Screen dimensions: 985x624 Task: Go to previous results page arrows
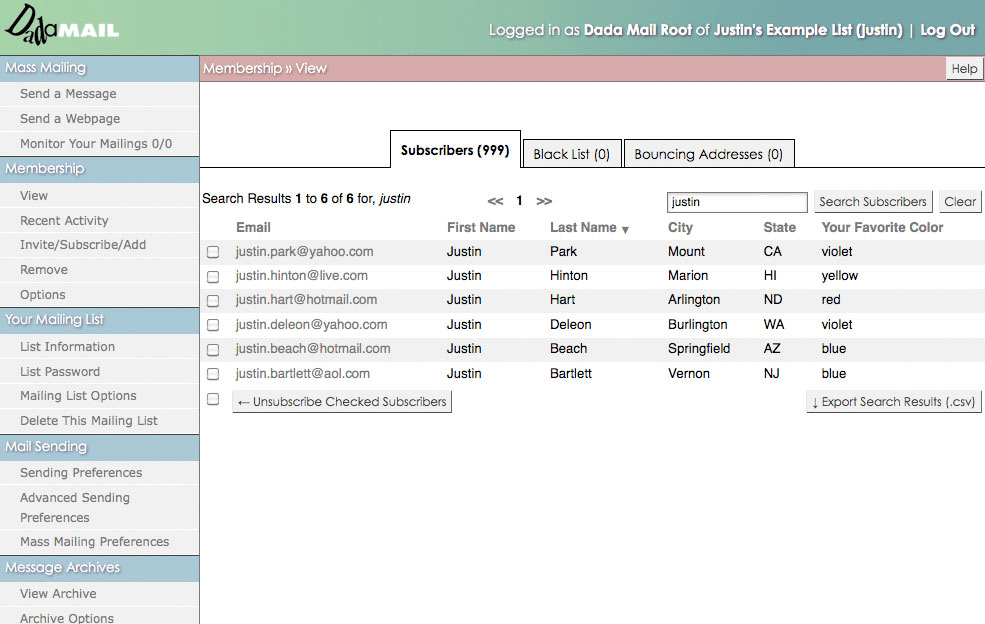(495, 202)
